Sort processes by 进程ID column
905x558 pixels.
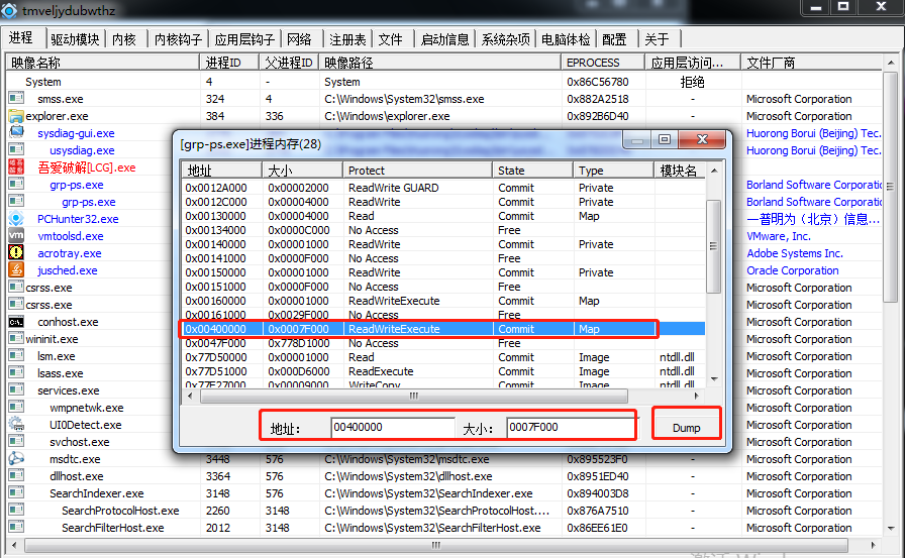coord(230,62)
